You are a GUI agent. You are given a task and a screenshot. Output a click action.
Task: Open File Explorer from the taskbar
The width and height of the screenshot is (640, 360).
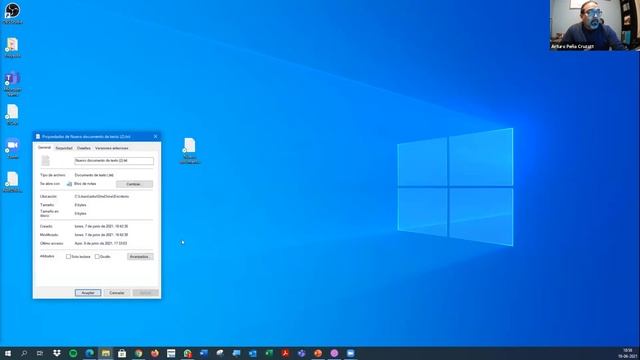(106, 353)
